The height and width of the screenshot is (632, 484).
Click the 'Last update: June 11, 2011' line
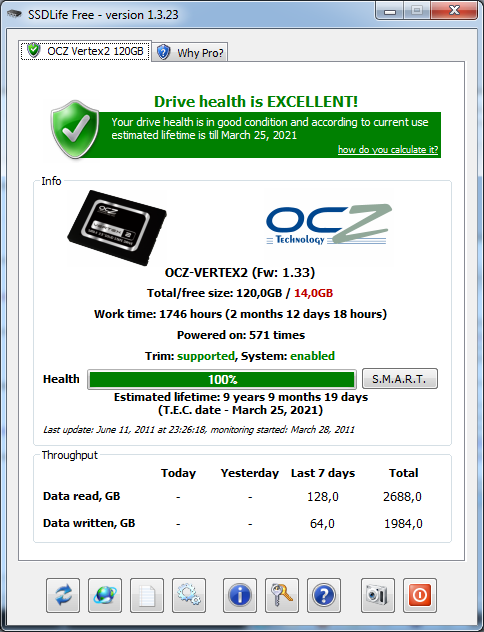199,430
